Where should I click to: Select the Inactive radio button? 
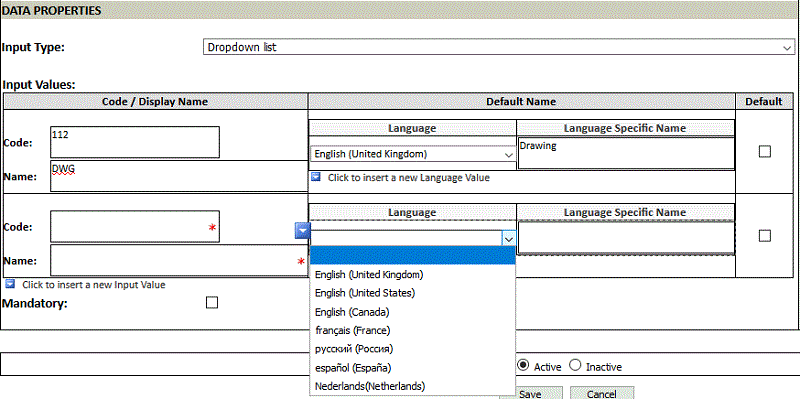pyautogui.click(x=575, y=366)
